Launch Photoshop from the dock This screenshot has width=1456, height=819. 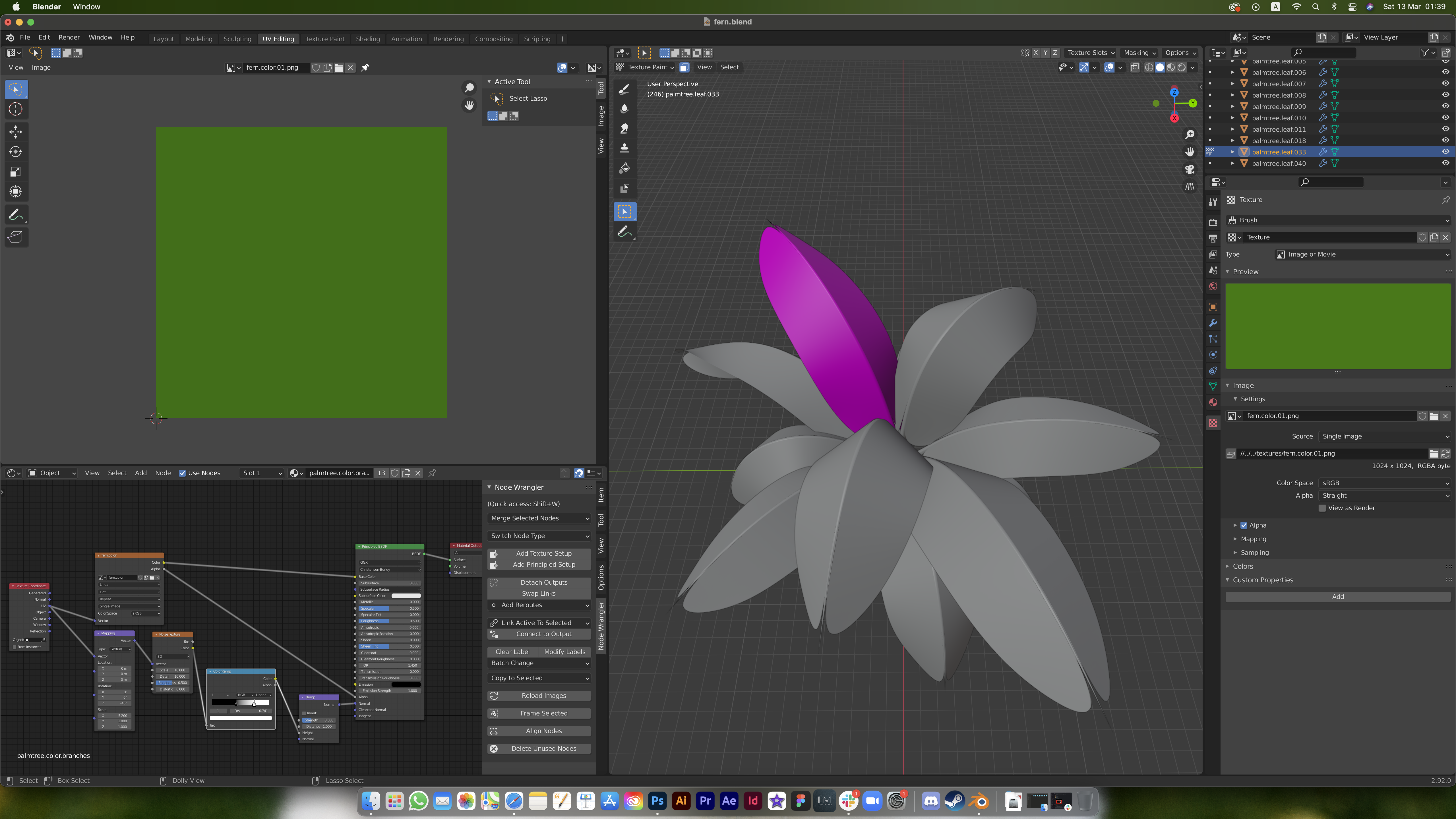pyautogui.click(x=657, y=800)
